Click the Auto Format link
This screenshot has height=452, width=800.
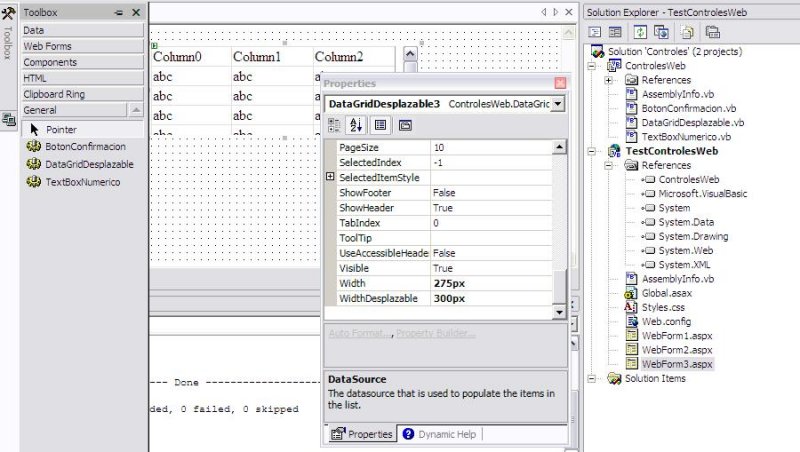(359, 333)
